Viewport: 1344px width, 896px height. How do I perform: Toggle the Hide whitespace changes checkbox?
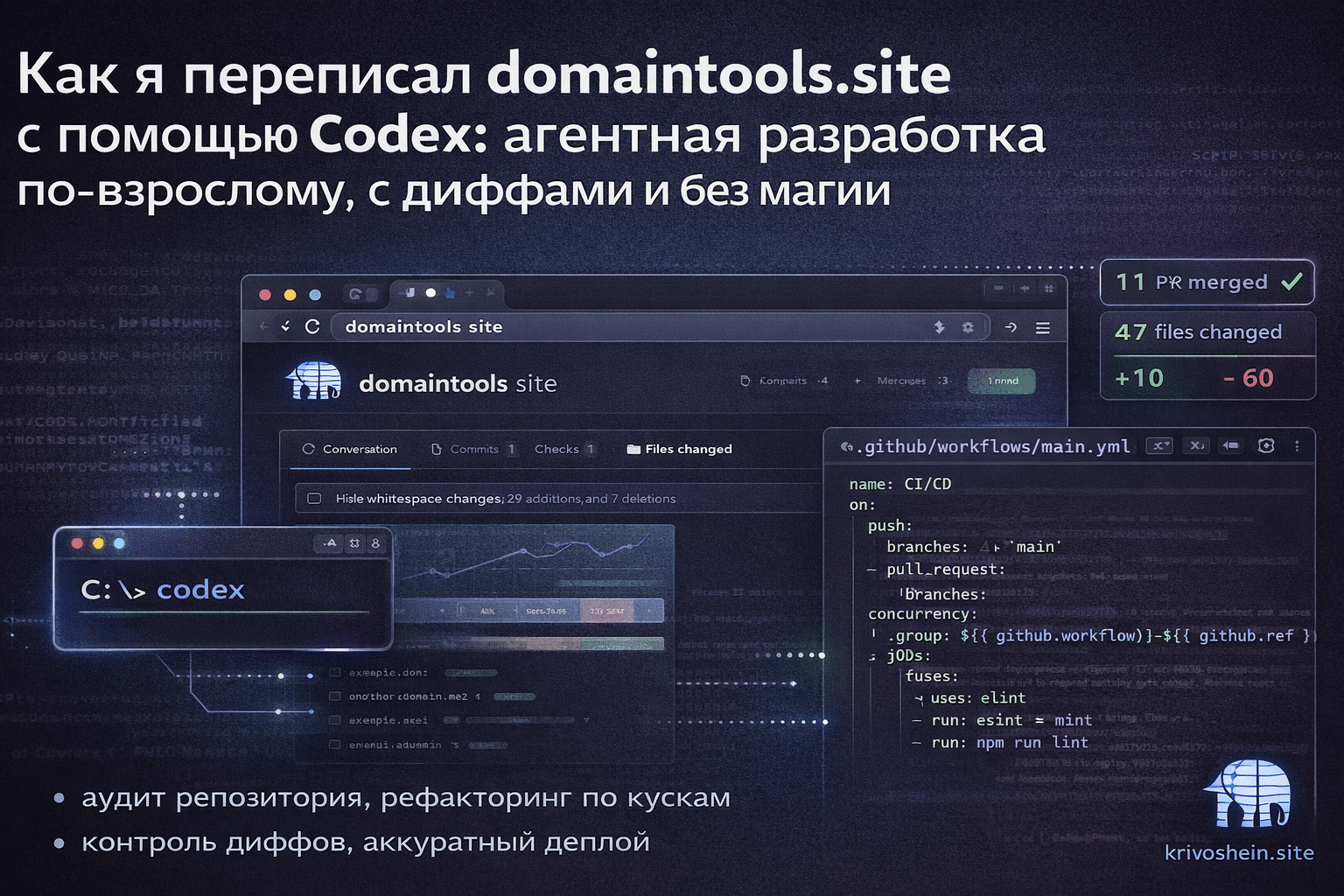click(x=314, y=499)
